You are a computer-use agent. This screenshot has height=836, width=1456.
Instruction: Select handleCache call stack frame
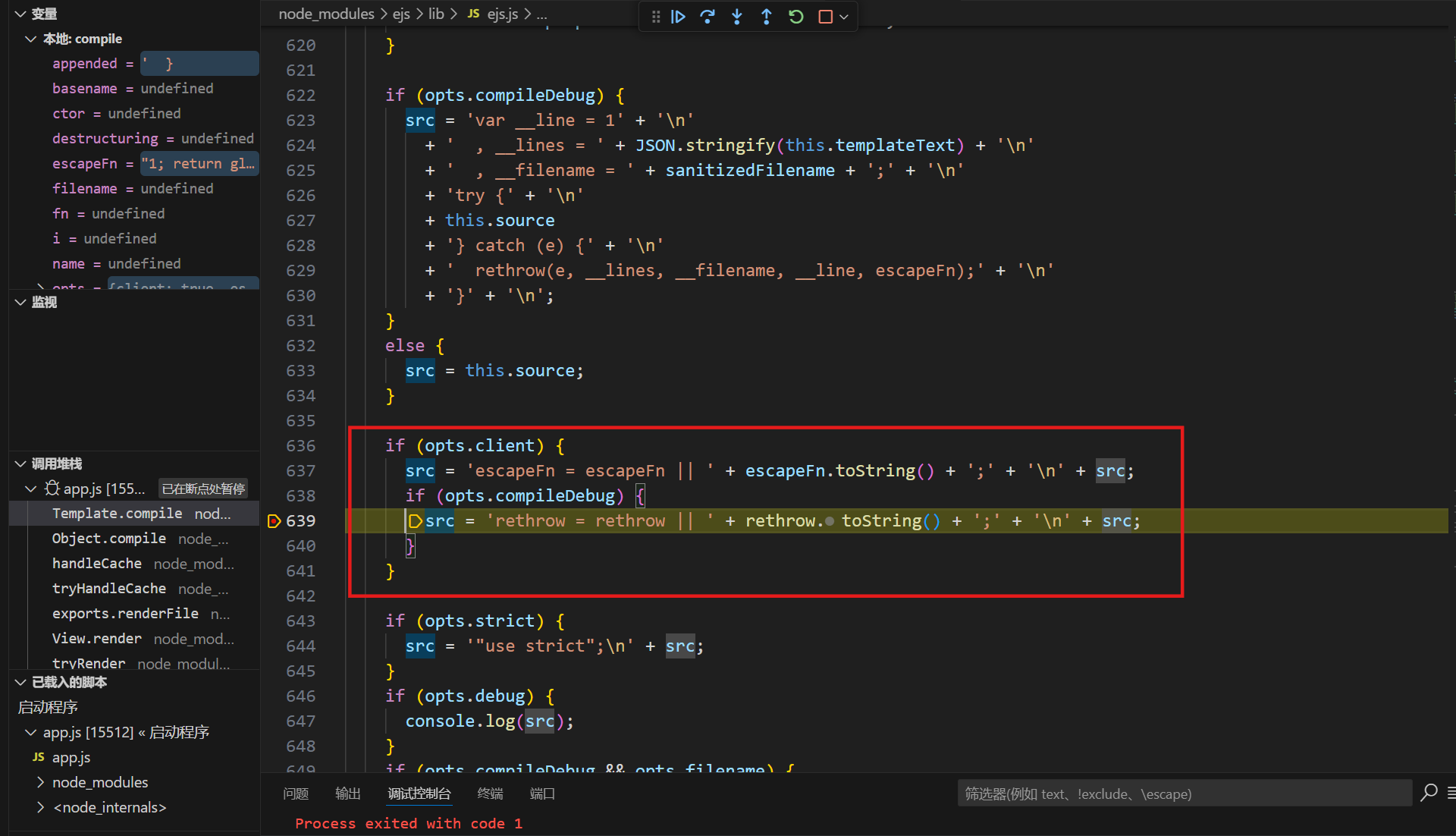pos(97,564)
